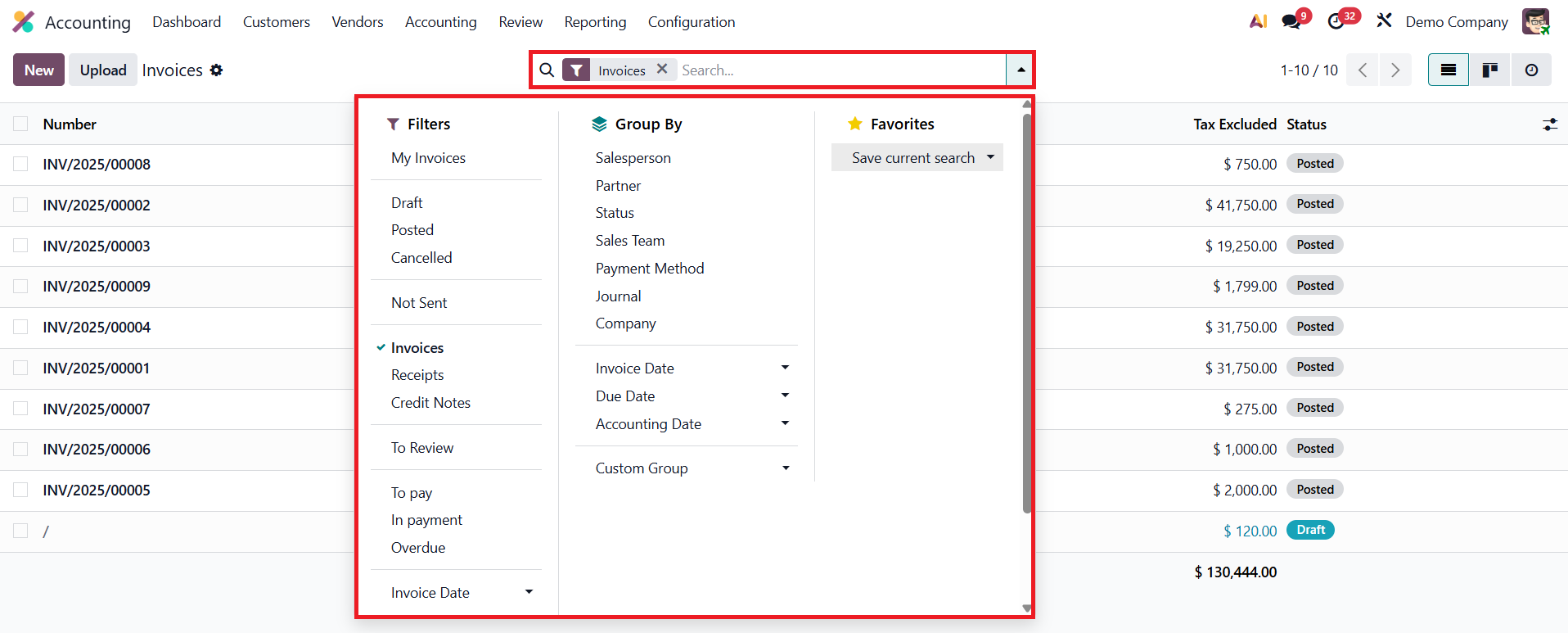Collapse the search options panel toggle
The height and width of the screenshot is (633, 1568).
click(1021, 70)
